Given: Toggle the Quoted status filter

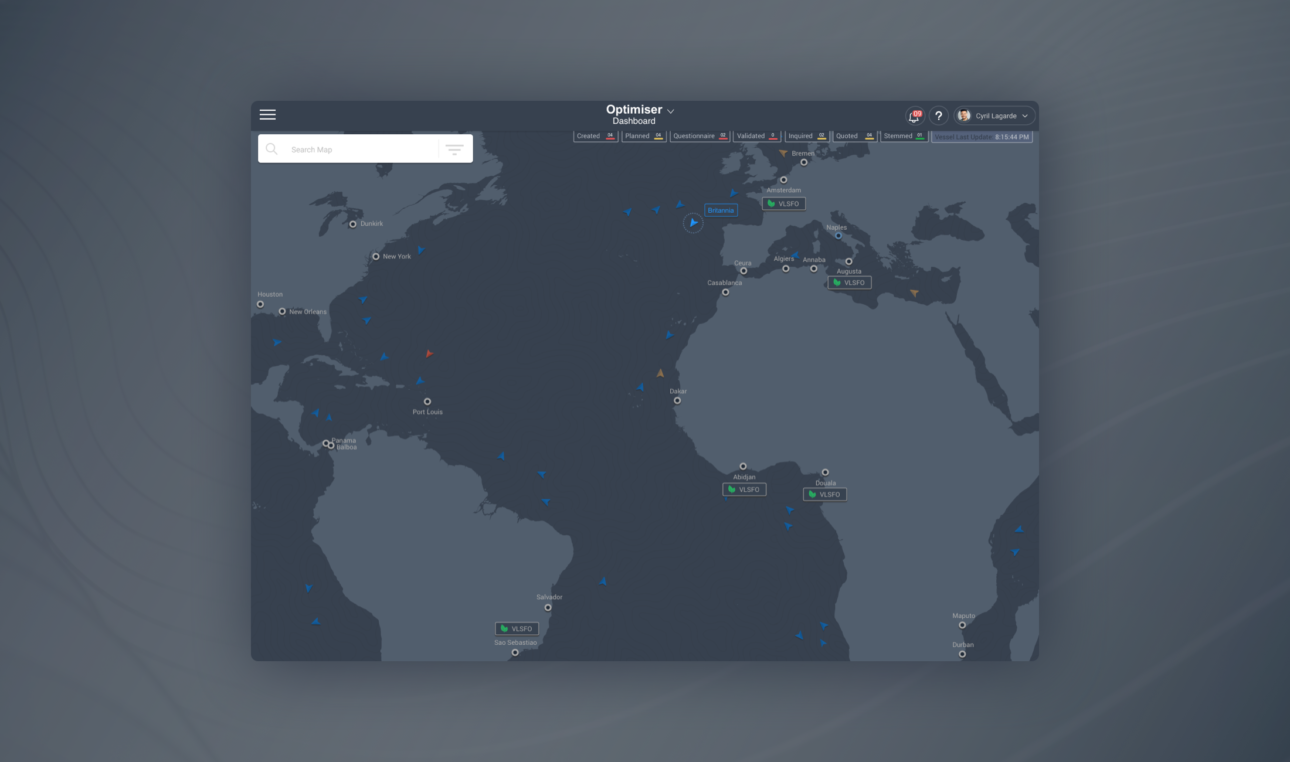Looking at the screenshot, I should coord(855,136).
